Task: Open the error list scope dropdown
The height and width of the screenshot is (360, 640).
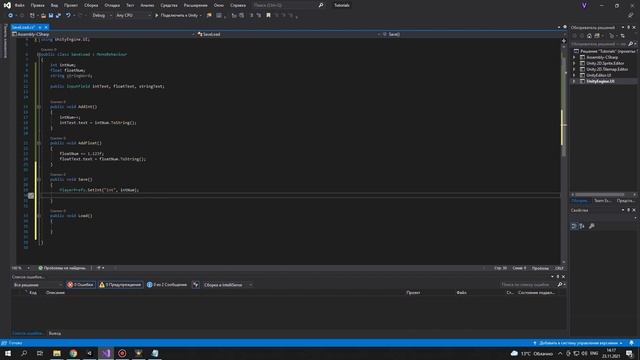Action: [x=38, y=284]
